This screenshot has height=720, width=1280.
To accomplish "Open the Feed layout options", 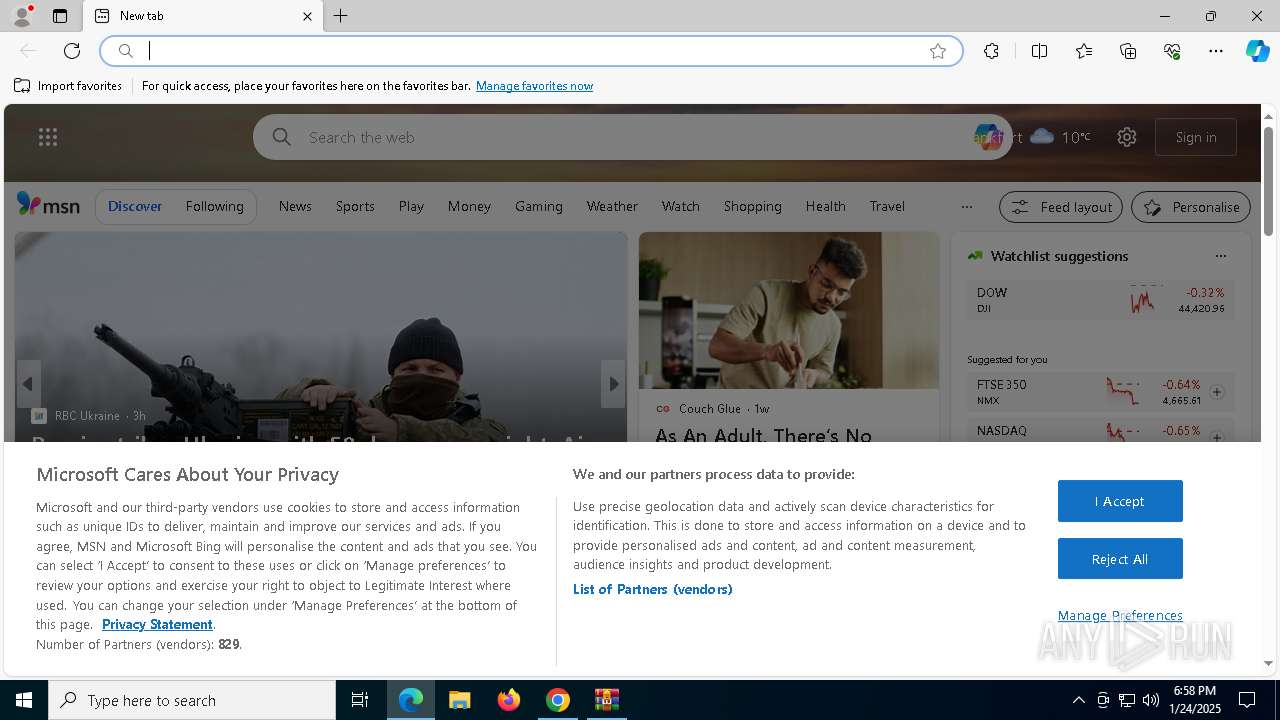I will pyautogui.click(x=1061, y=207).
